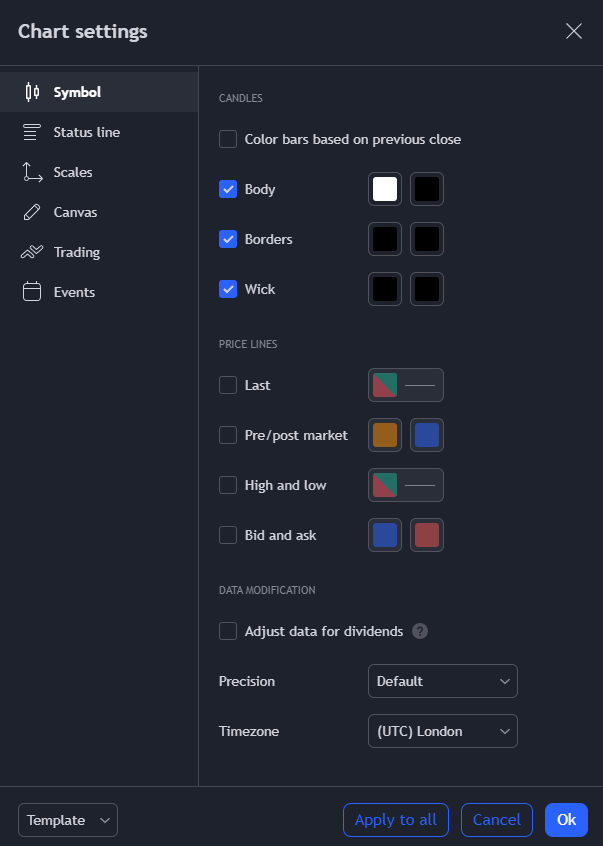
Task: Confirm settings with the Ok button
Action: (x=566, y=820)
